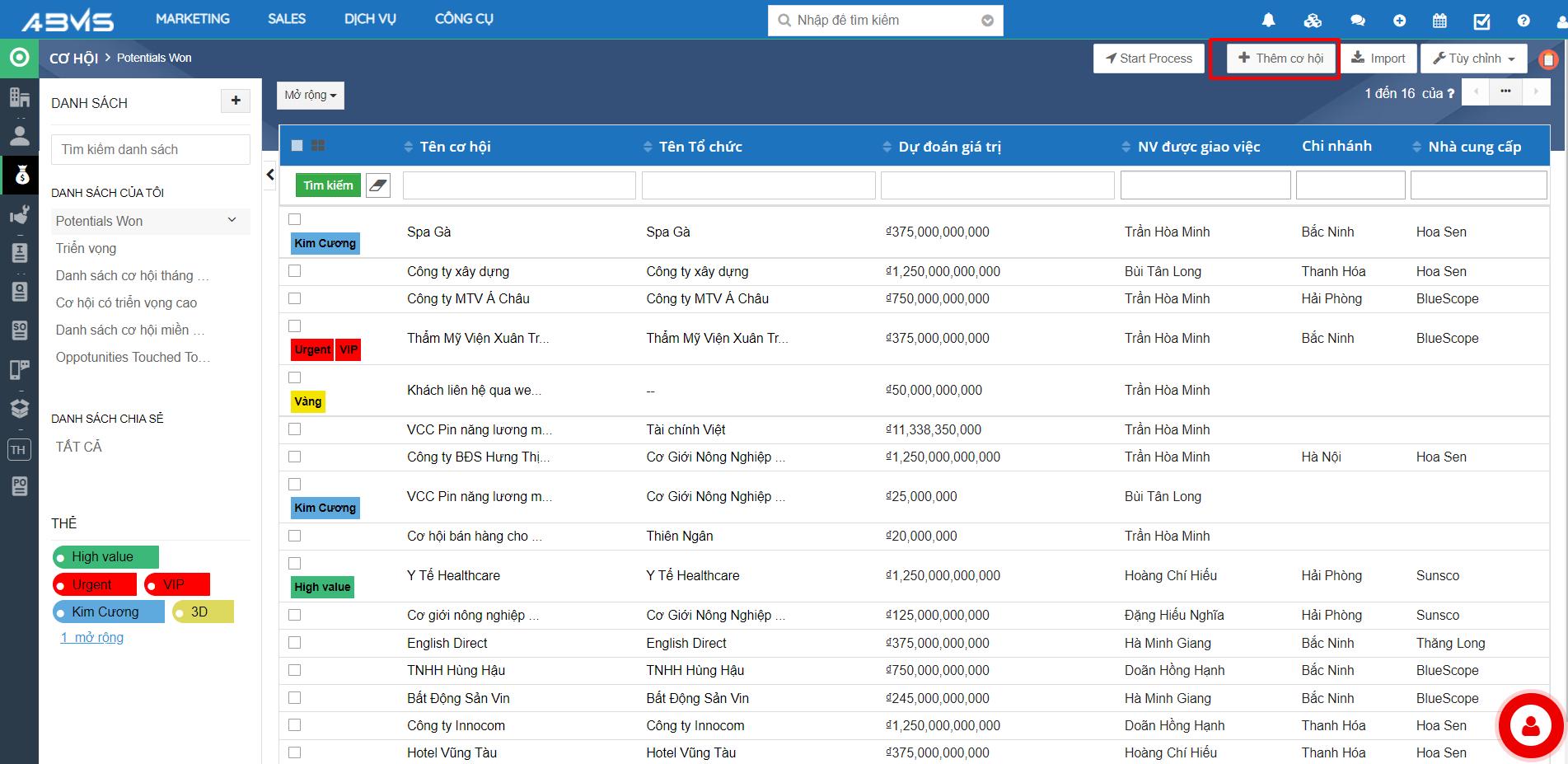Image resolution: width=1568 pixels, height=764 pixels.
Task: Click the green Tìm kiếm button
Action: tap(328, 185)
